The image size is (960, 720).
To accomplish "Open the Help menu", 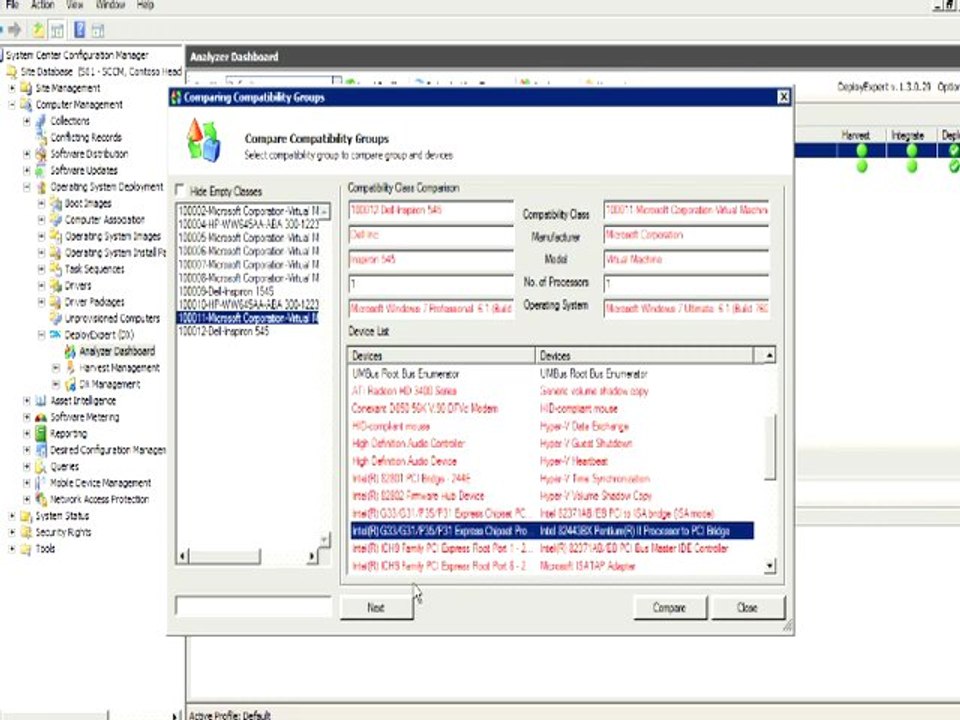I will coord(145,4).
